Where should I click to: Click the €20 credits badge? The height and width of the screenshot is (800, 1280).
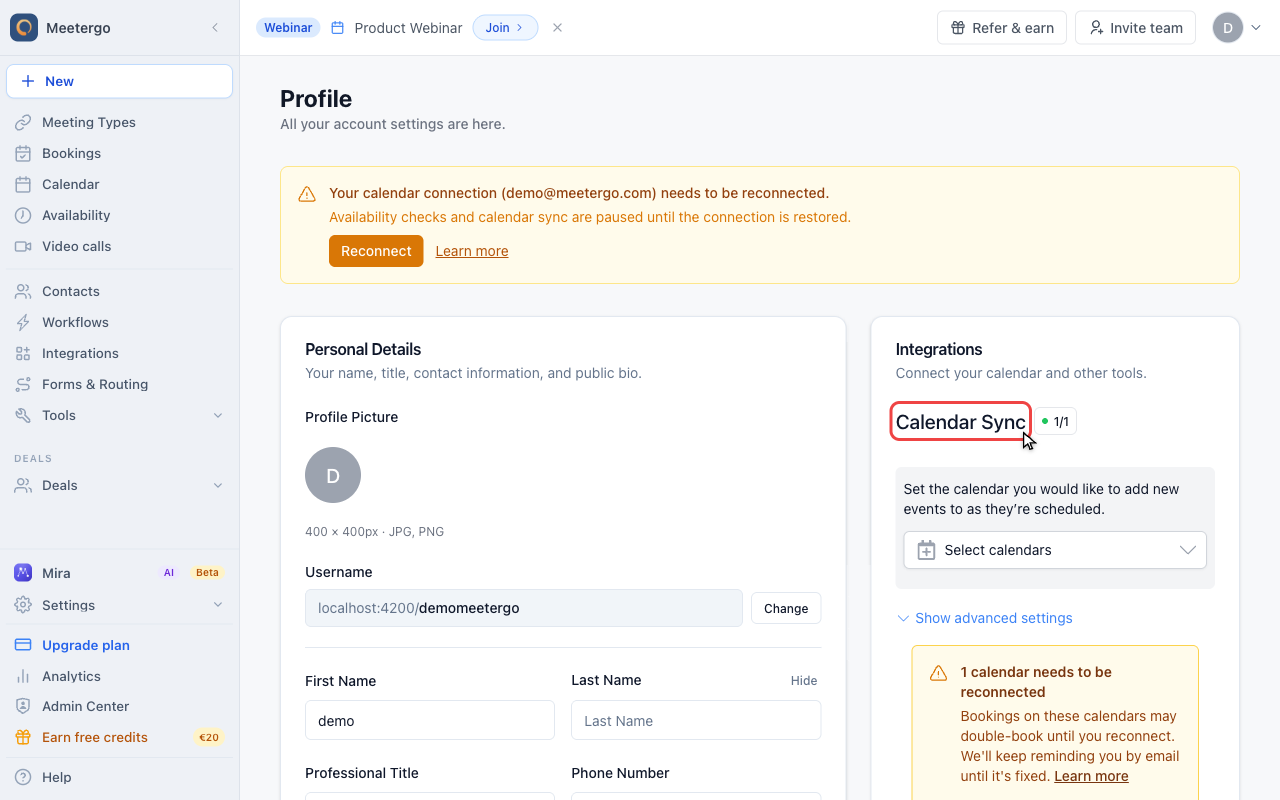pos(209,738)
